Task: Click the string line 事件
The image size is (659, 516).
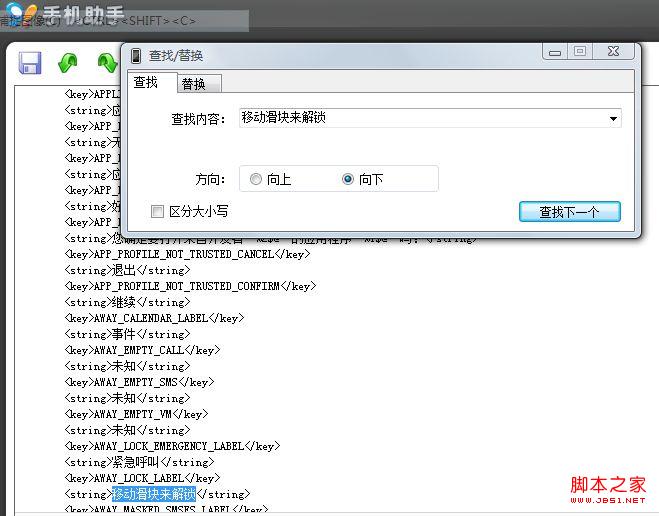Action: (x=127, y=334)
